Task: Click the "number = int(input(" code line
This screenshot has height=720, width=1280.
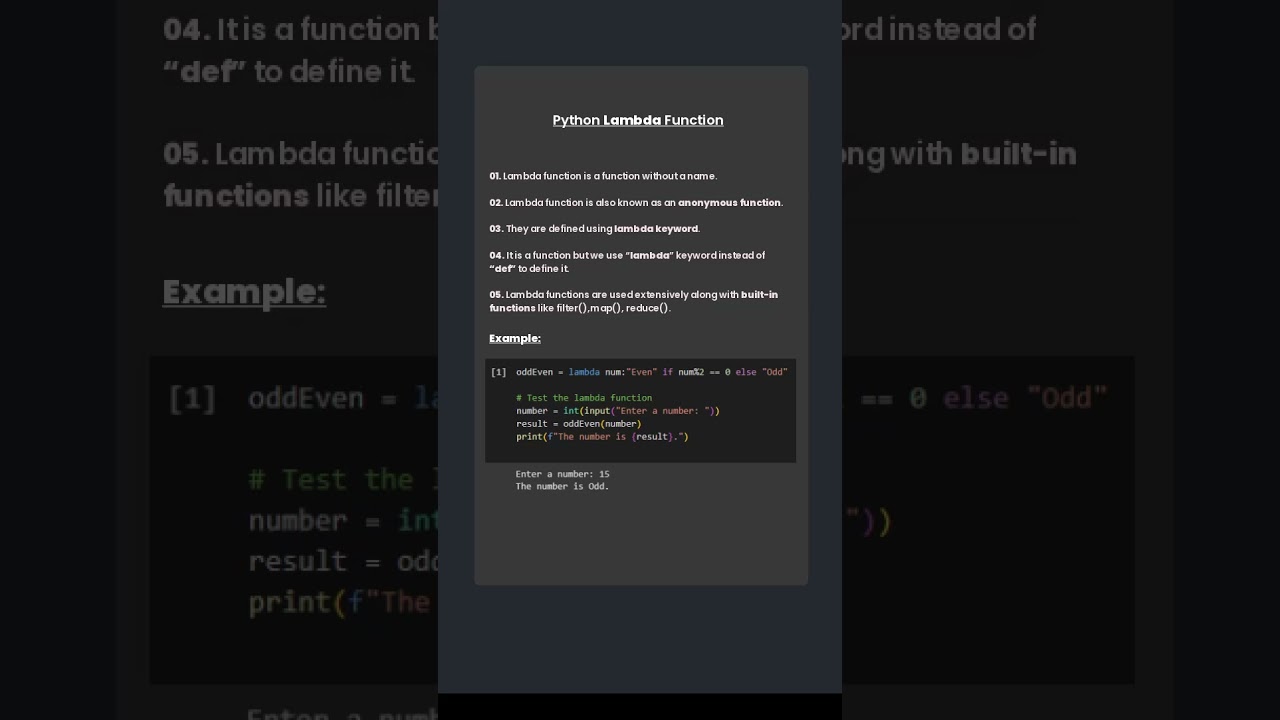Action: tap(618, 411)
